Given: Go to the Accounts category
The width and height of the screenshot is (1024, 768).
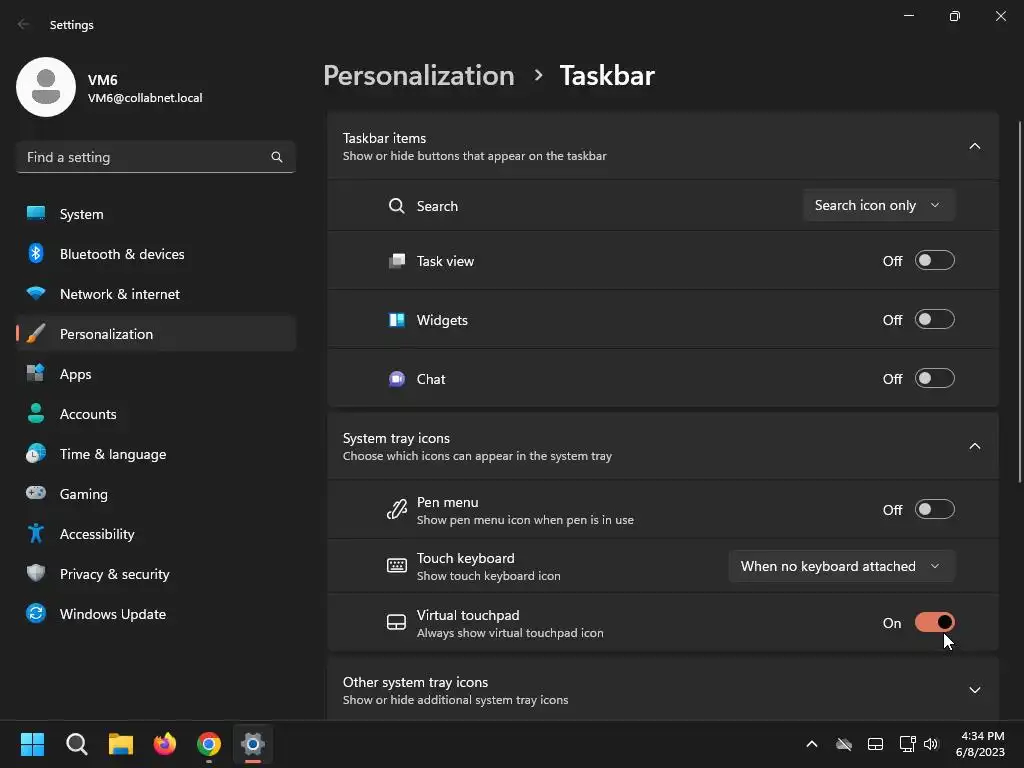Looking at the screenshot, I should point(156,413).
